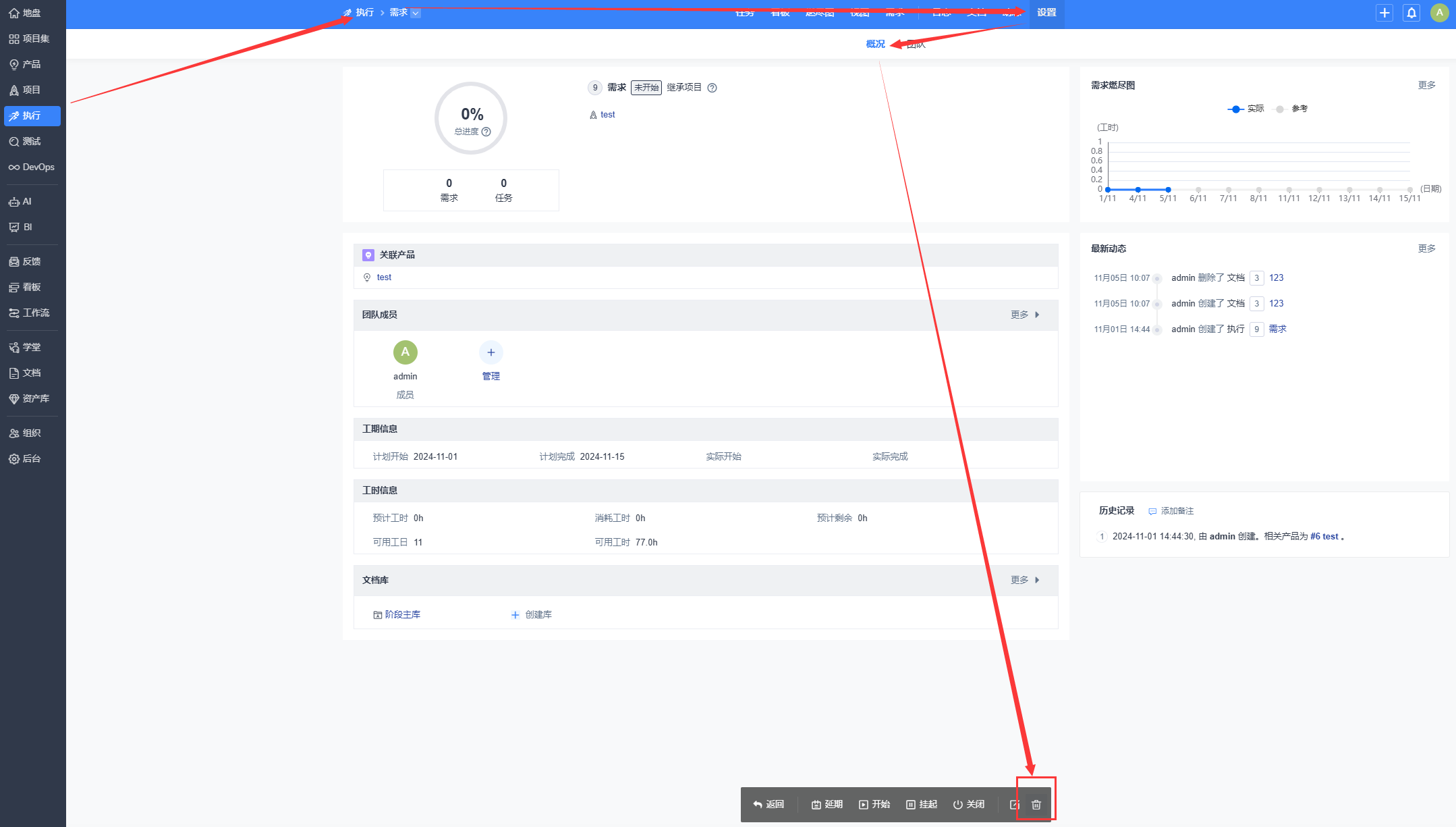
Task: Click burndown data point at 5/11
Action: coord(1168,190)
